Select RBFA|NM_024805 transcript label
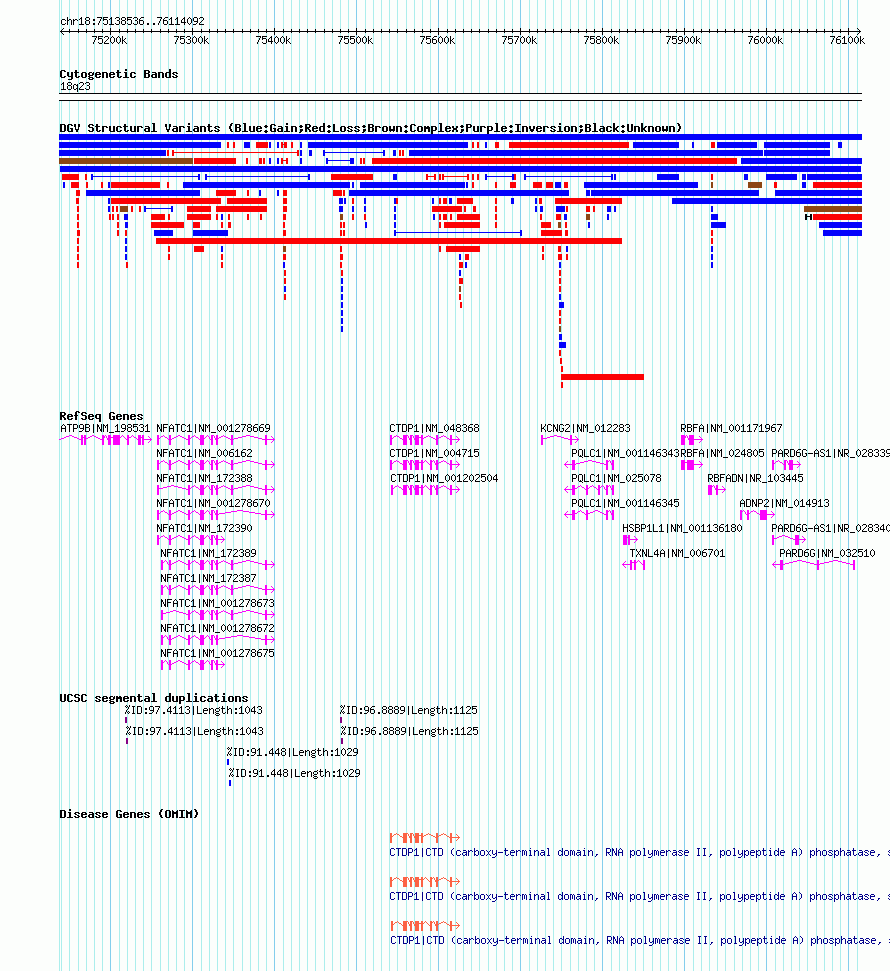Image resolution: width=890 pixels, height=971 pixels. point(723,453)
